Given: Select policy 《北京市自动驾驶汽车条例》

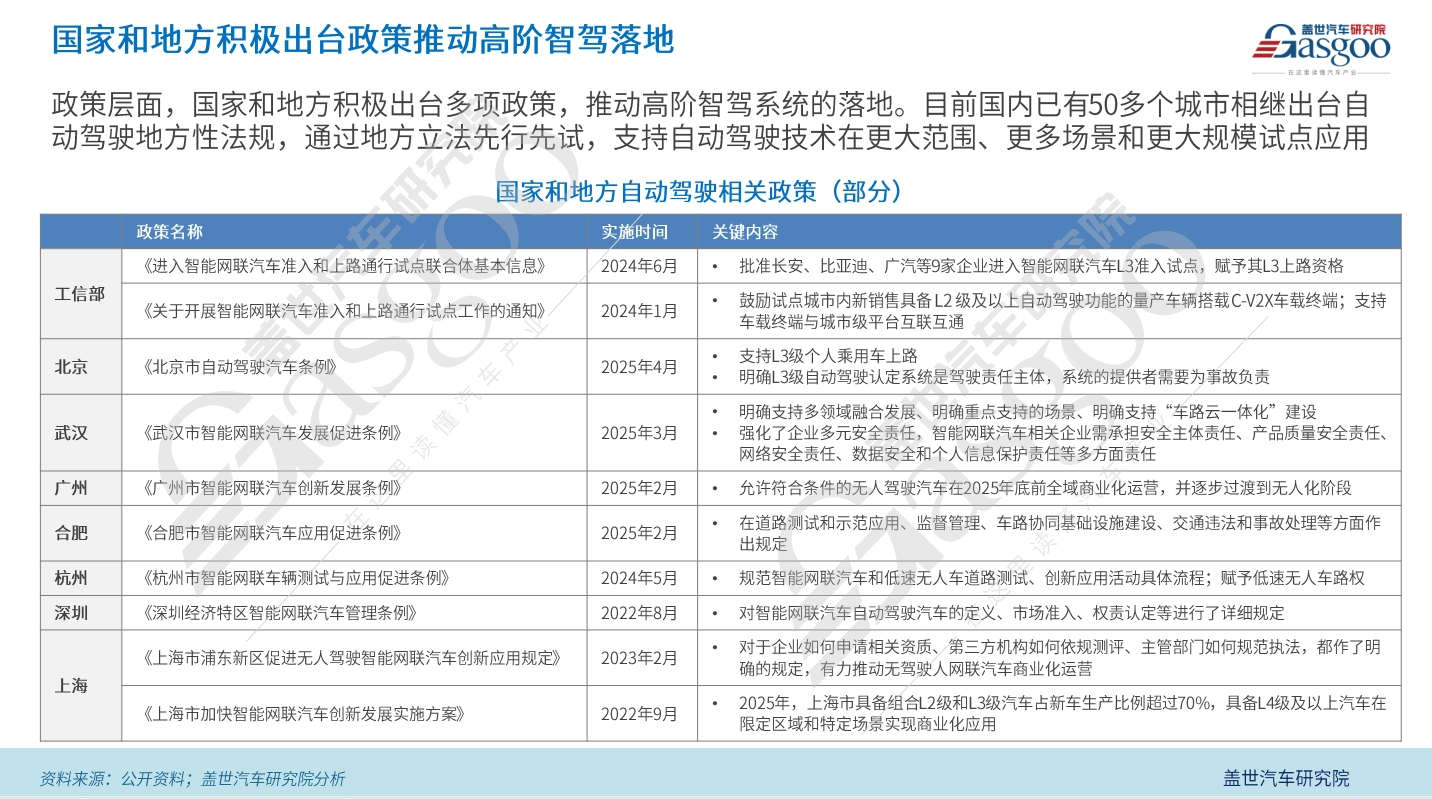Looking at the screenshot, I should click(x=240, y=367).
